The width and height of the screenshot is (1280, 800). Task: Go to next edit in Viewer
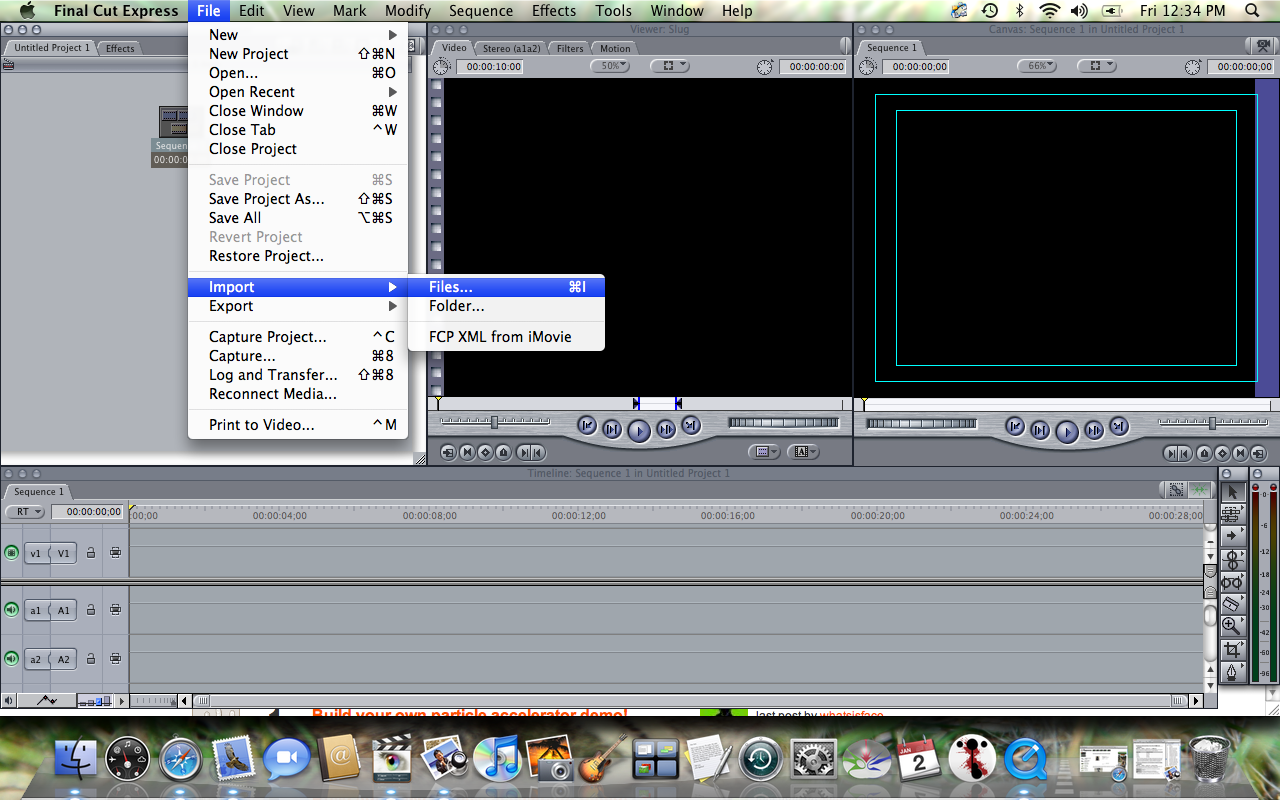(x=691, y=425)
